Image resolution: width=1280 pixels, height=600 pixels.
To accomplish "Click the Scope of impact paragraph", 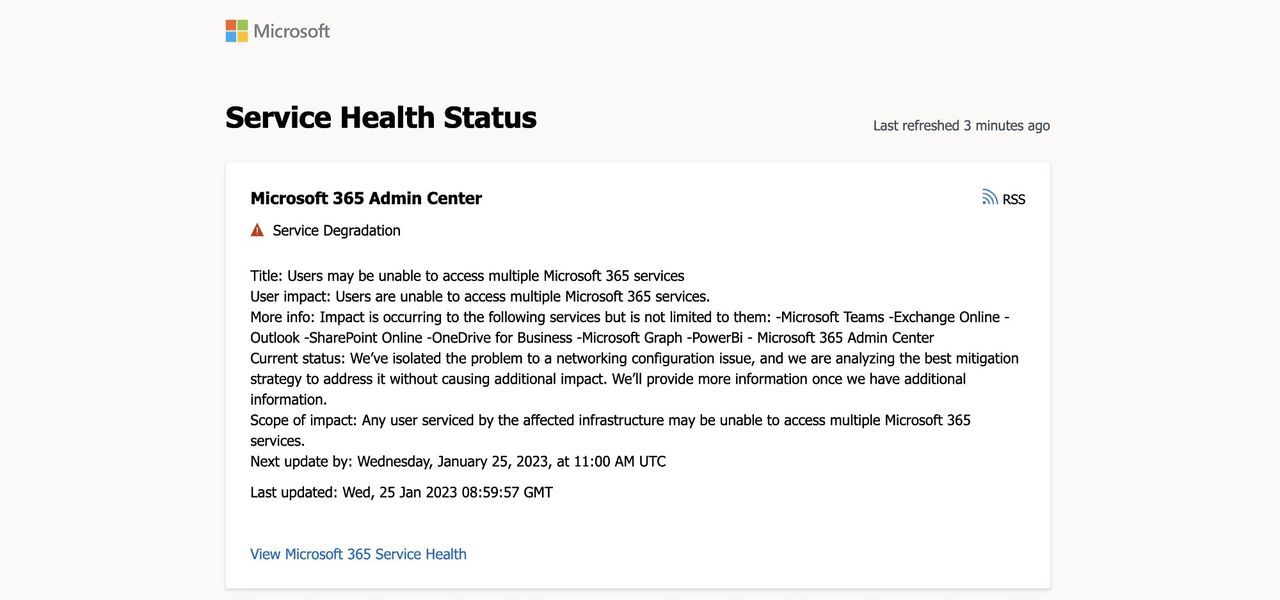I will (x=610, y=420).
